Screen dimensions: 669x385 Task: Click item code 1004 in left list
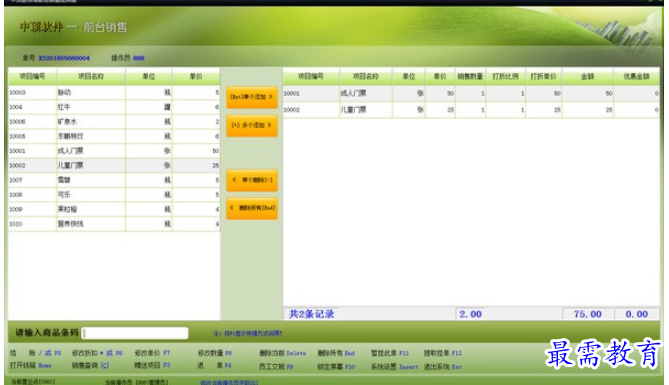(x=16, y=107)
